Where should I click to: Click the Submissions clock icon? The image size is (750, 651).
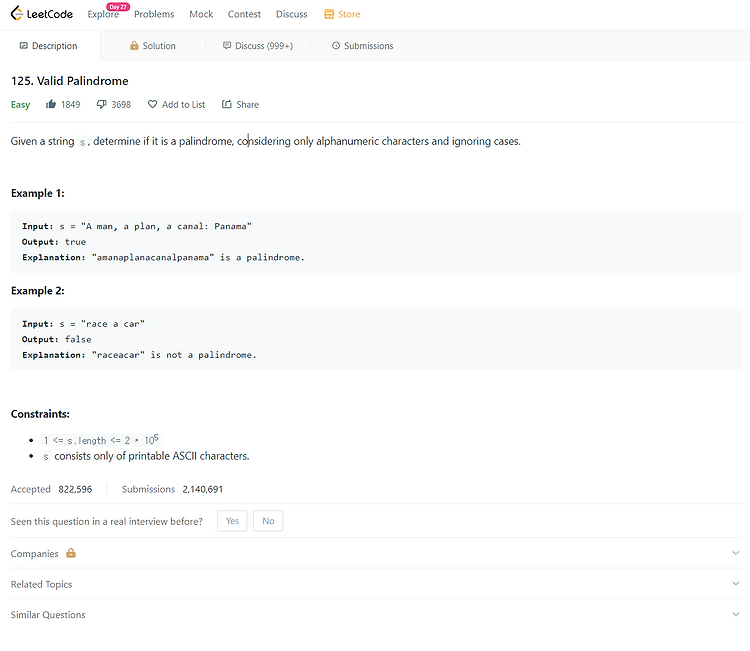(x=336, y=45)
